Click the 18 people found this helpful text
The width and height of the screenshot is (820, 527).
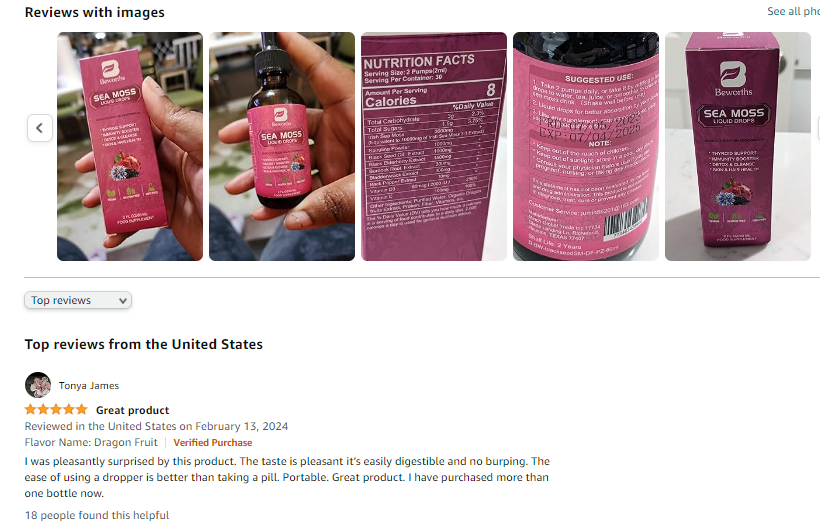pyautogui.click(x=97, y=515)
